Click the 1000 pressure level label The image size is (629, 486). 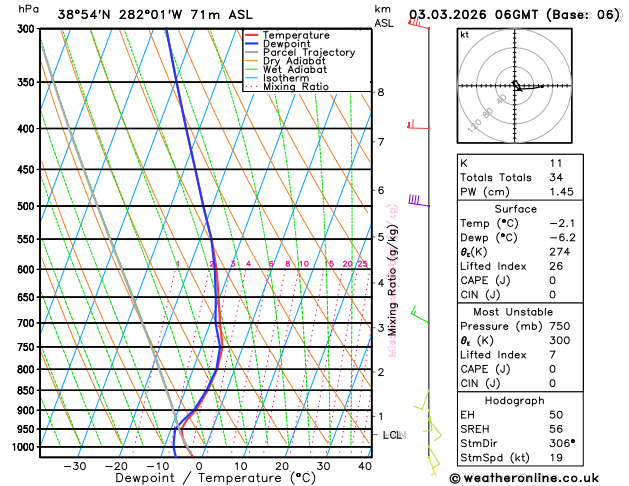(x=26, y=447)
